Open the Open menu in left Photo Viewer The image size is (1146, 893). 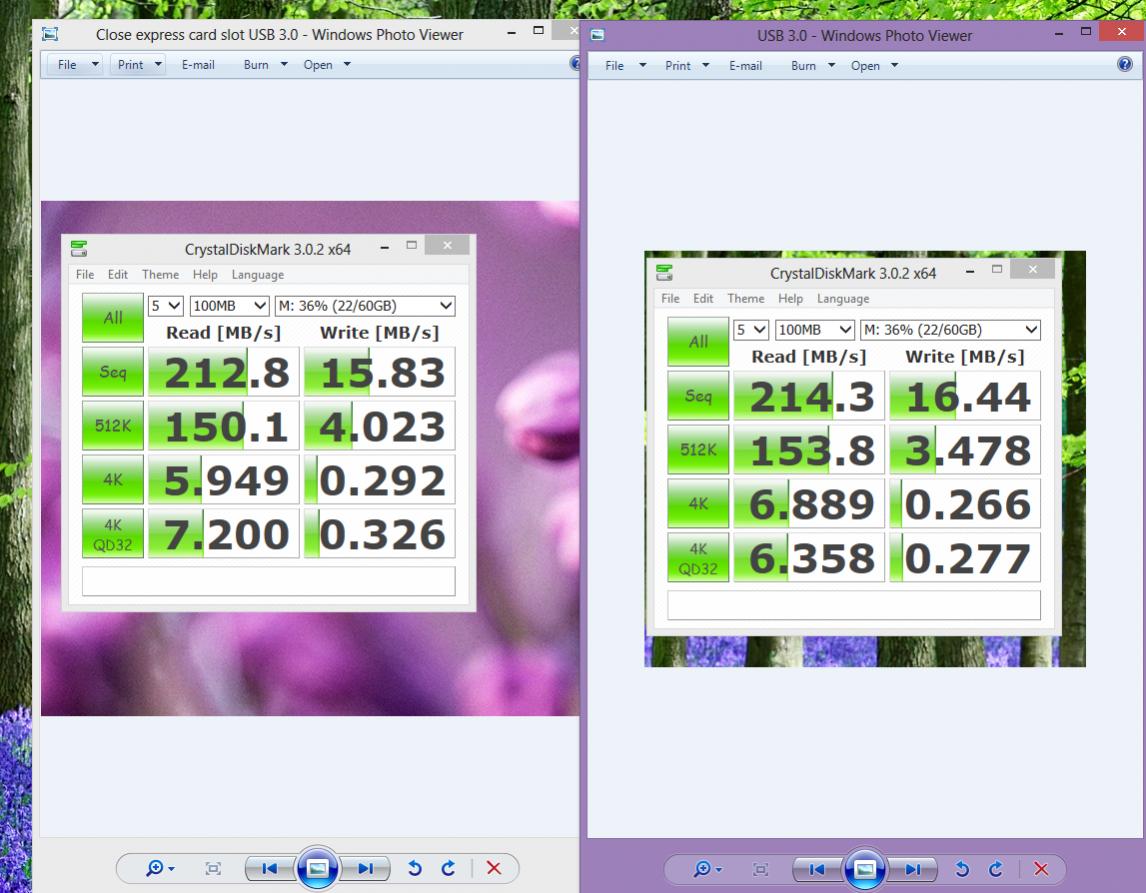coord(327,64)
